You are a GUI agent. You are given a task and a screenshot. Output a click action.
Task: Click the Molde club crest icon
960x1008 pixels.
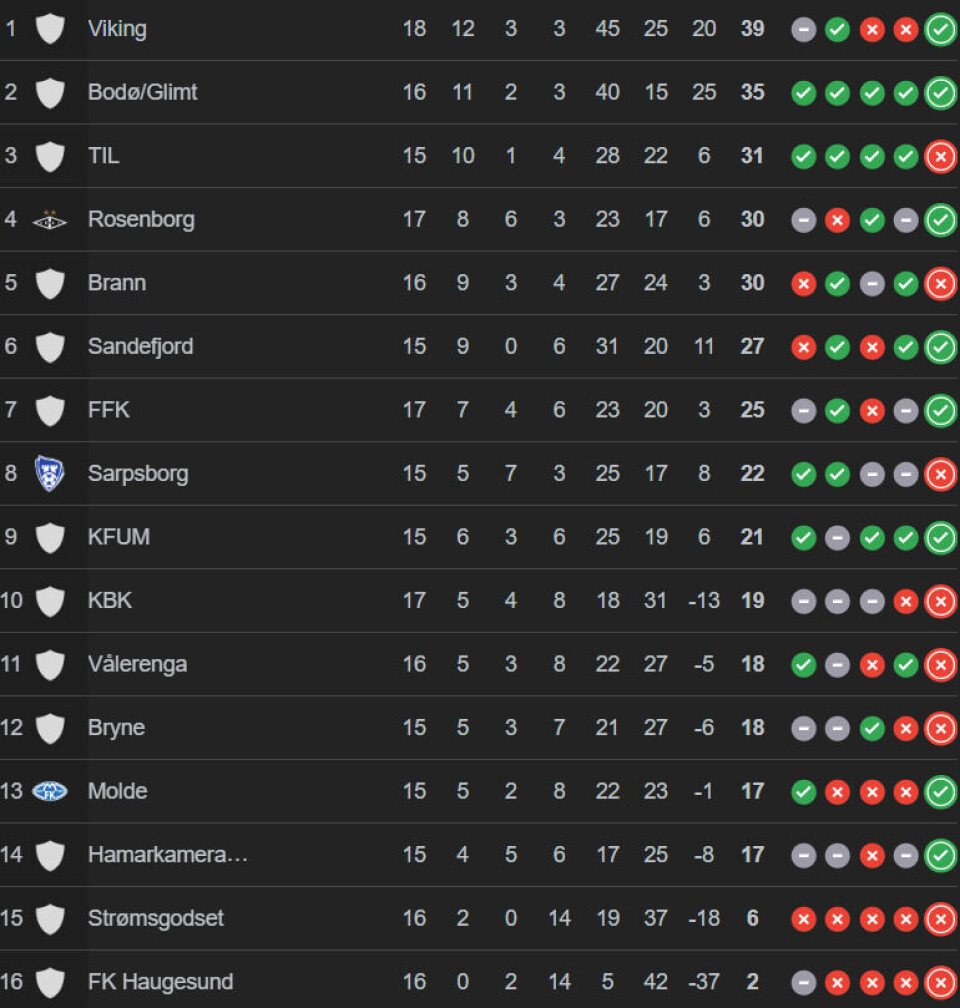(x=50, y=791)
